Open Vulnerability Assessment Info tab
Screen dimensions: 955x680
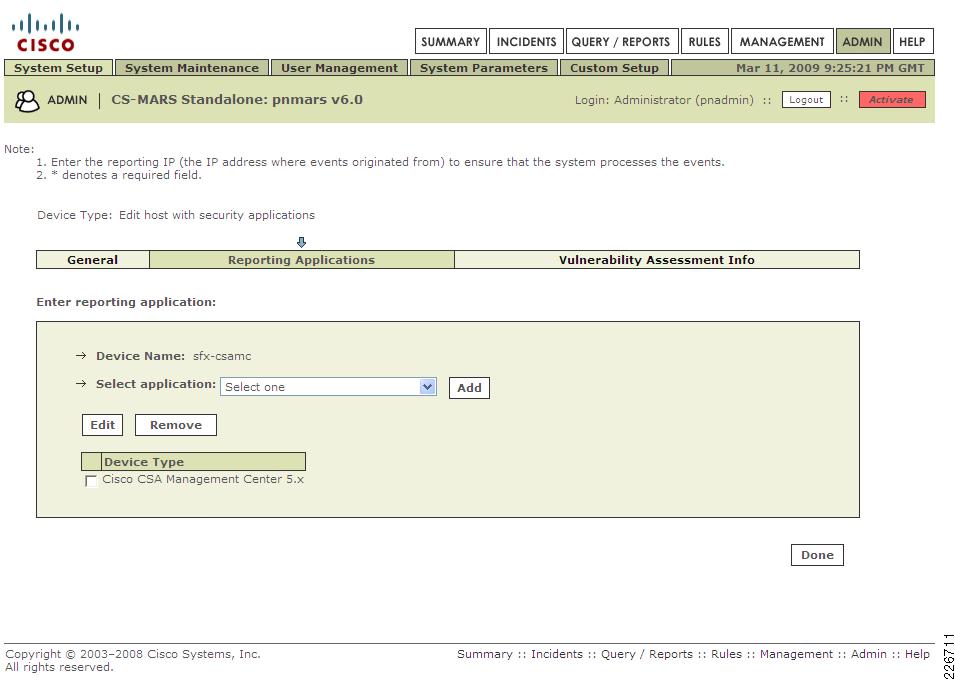(657, 260)
